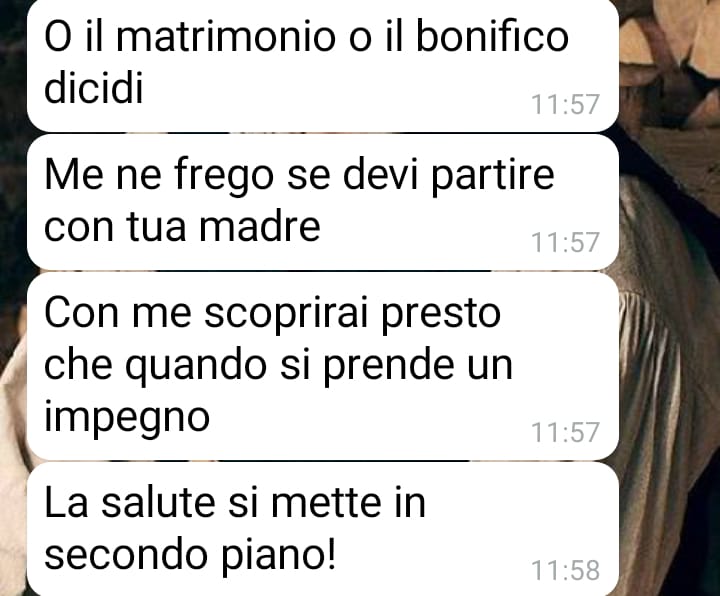Viewport: 720px width, 596px height.
Task: Select the "Con me scoprirai presto" message bubble
Action: point(323,366)
